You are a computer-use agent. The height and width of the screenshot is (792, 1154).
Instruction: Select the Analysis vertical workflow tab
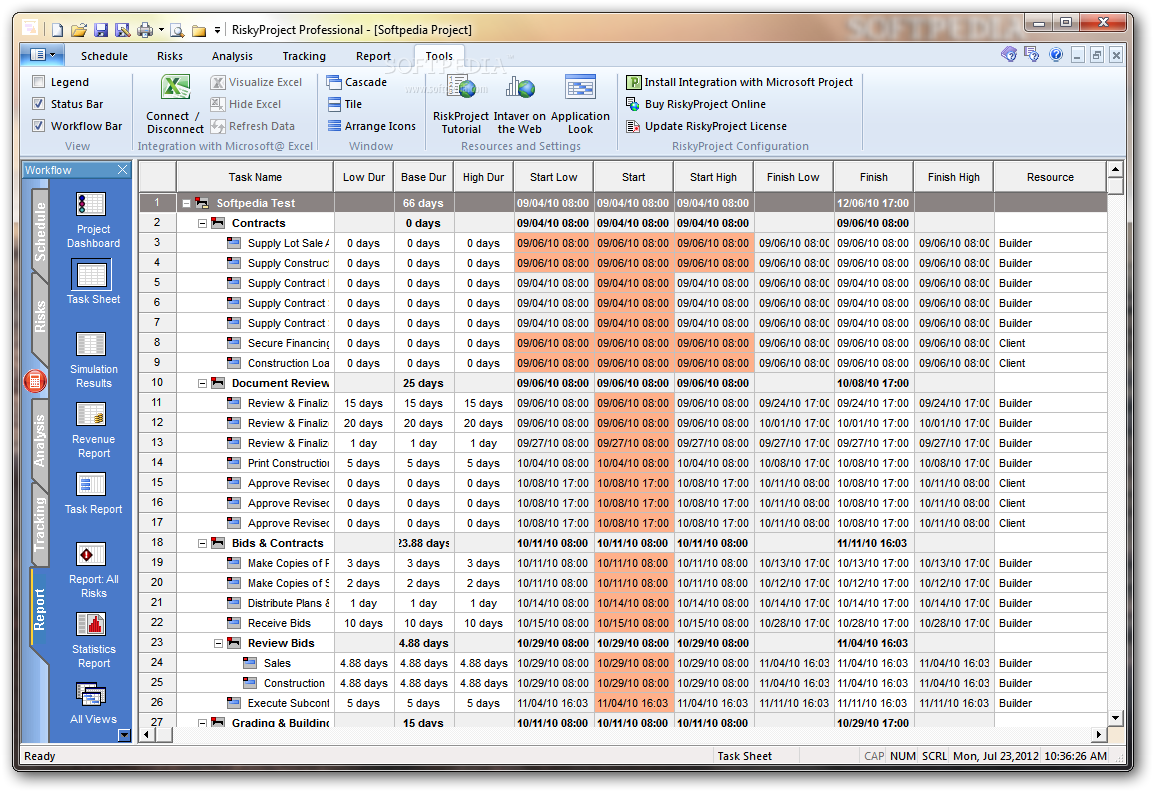click(40, 440)
